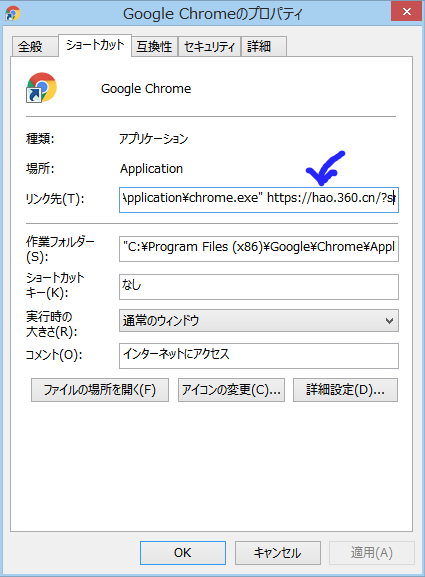425x577 pixels.
Task: Click 詳細設定(D)... button
Action: 345,390
